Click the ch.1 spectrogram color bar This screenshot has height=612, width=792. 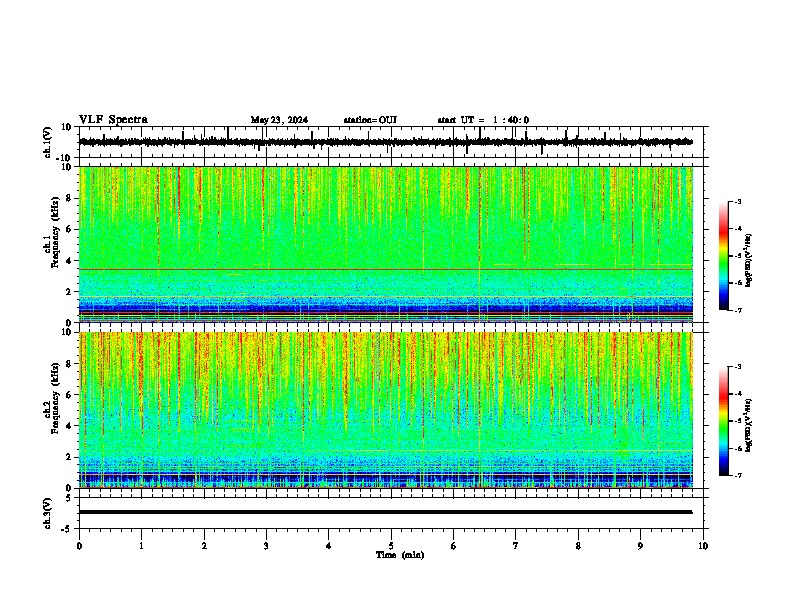tap(723, 256)
